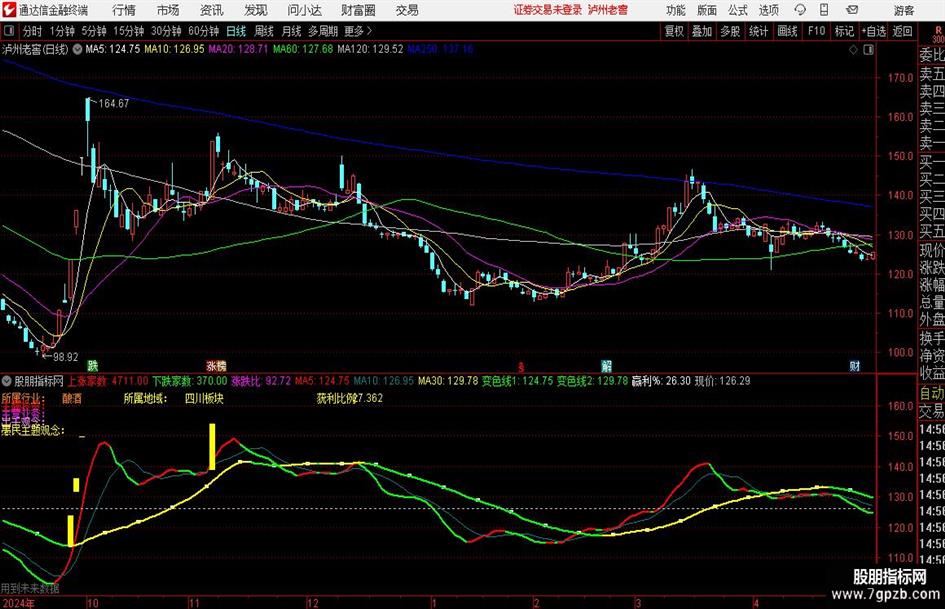
Task: Open the mail envelope icon
Action: click(x=852, y=10)
